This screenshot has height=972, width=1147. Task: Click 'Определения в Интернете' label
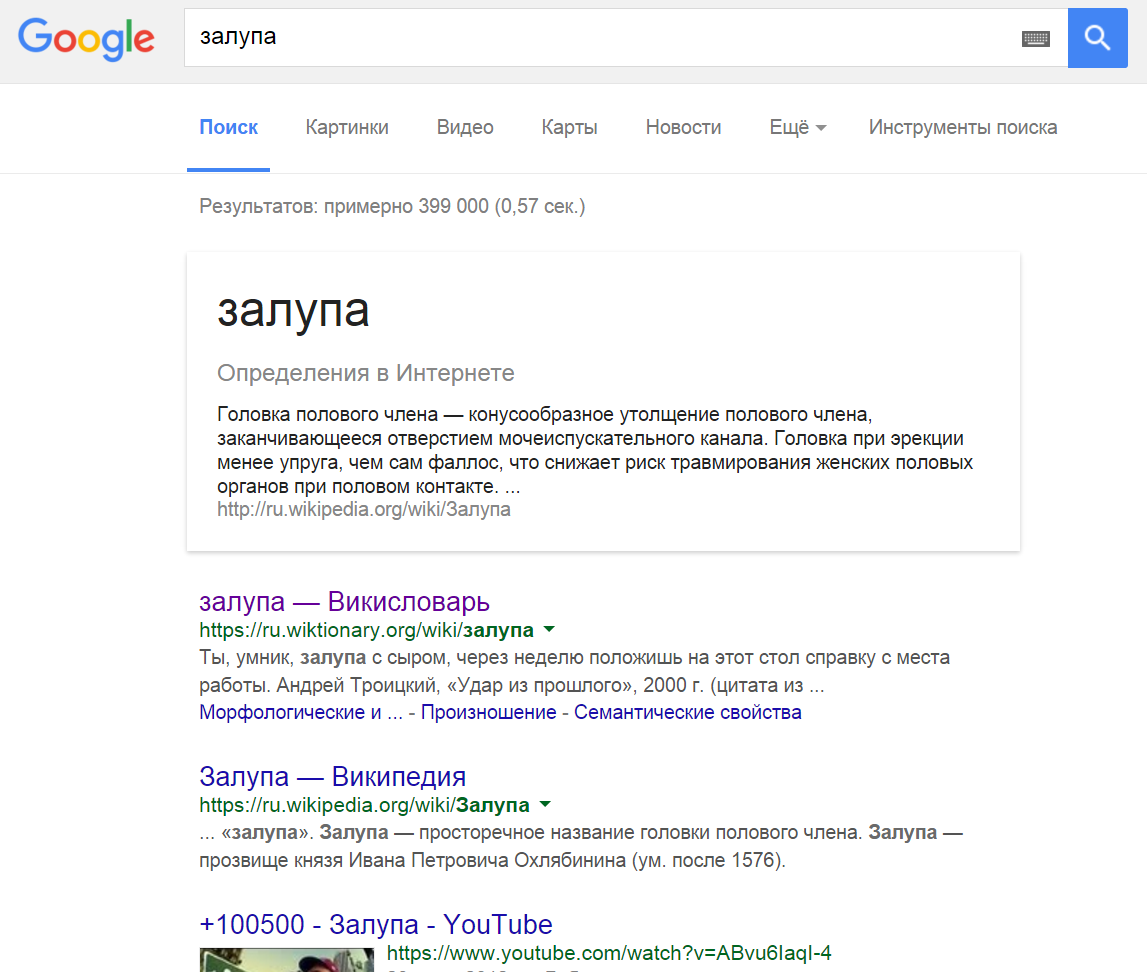tap(366, 373)
